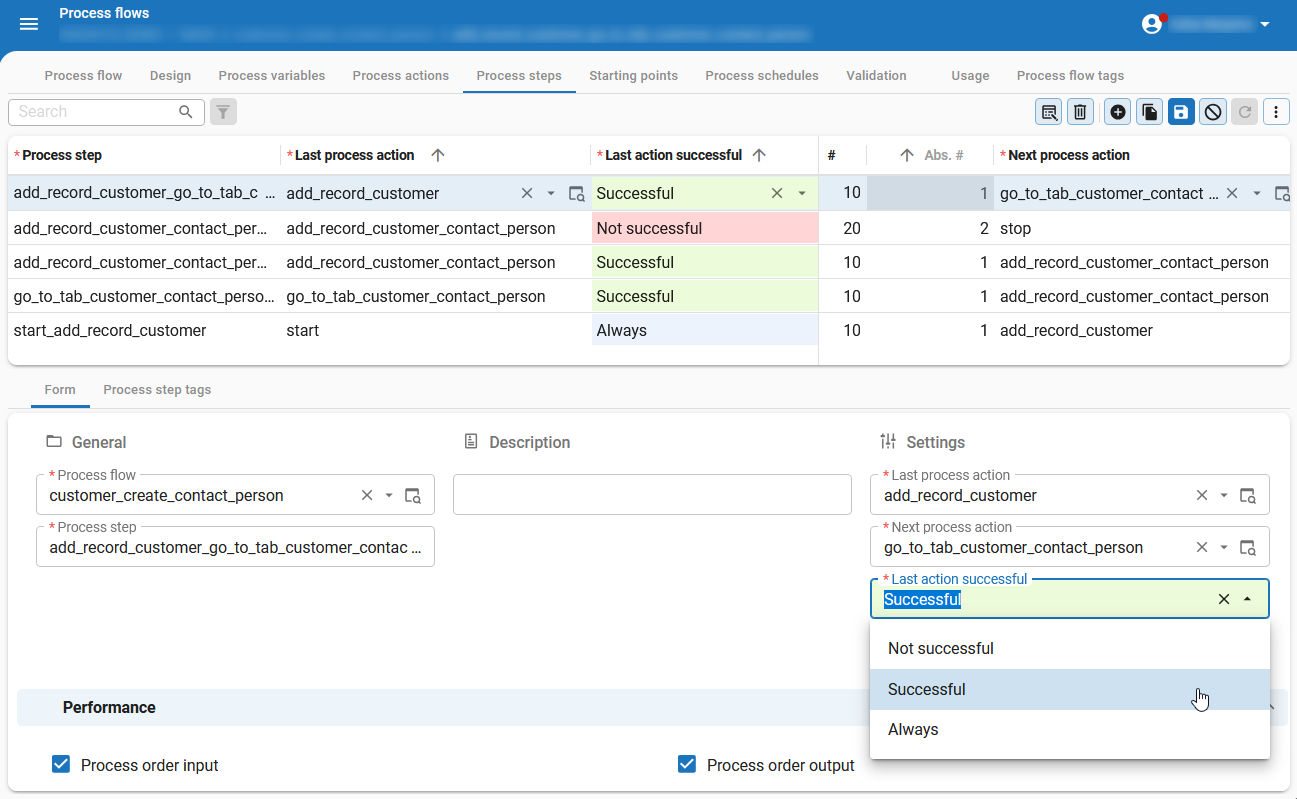This screenshot has width=1297, height=799.
Task: Click the filter icon beside search
Action: (x=224, y=112)
